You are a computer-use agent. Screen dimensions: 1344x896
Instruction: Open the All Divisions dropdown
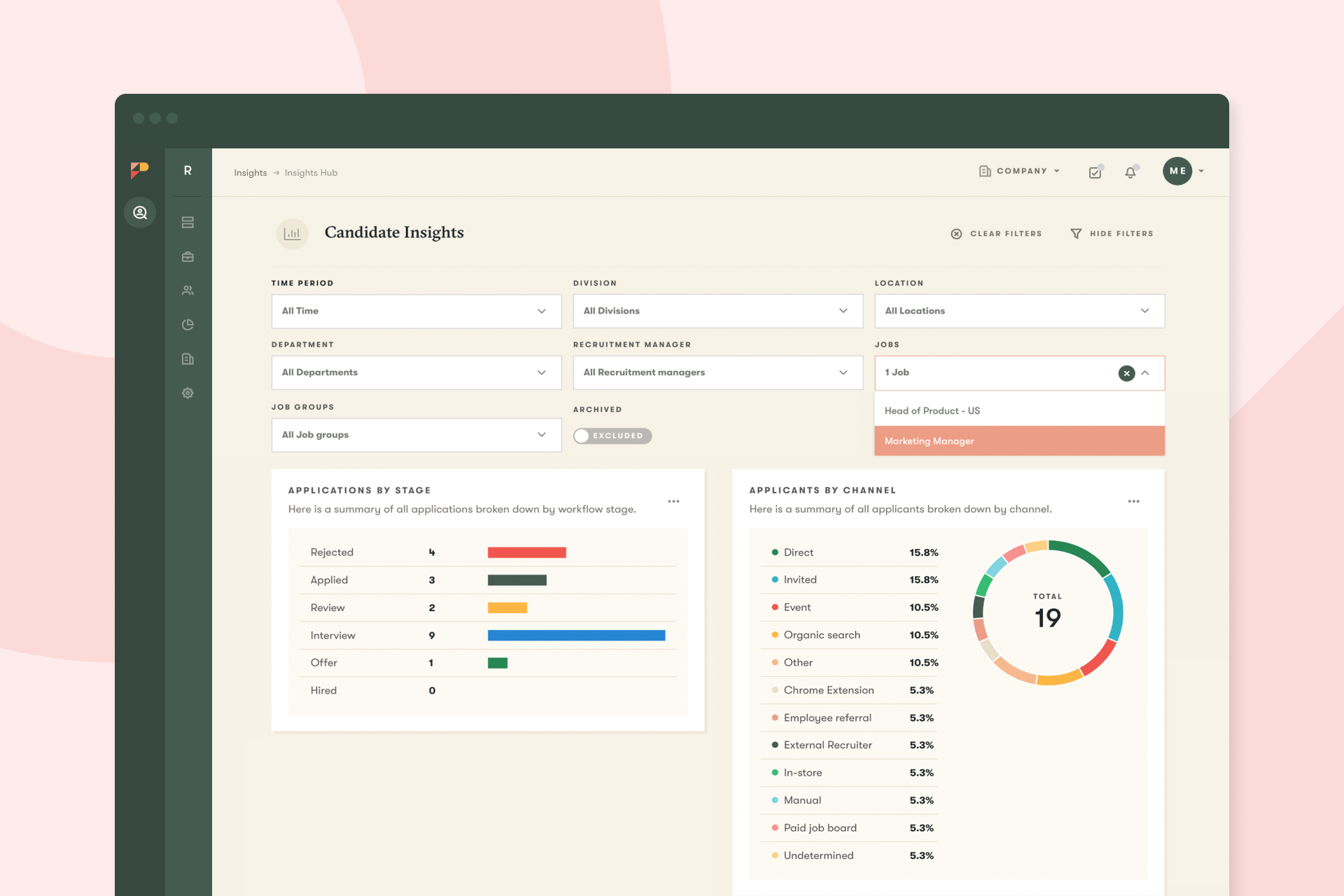(x=717, y=311)
